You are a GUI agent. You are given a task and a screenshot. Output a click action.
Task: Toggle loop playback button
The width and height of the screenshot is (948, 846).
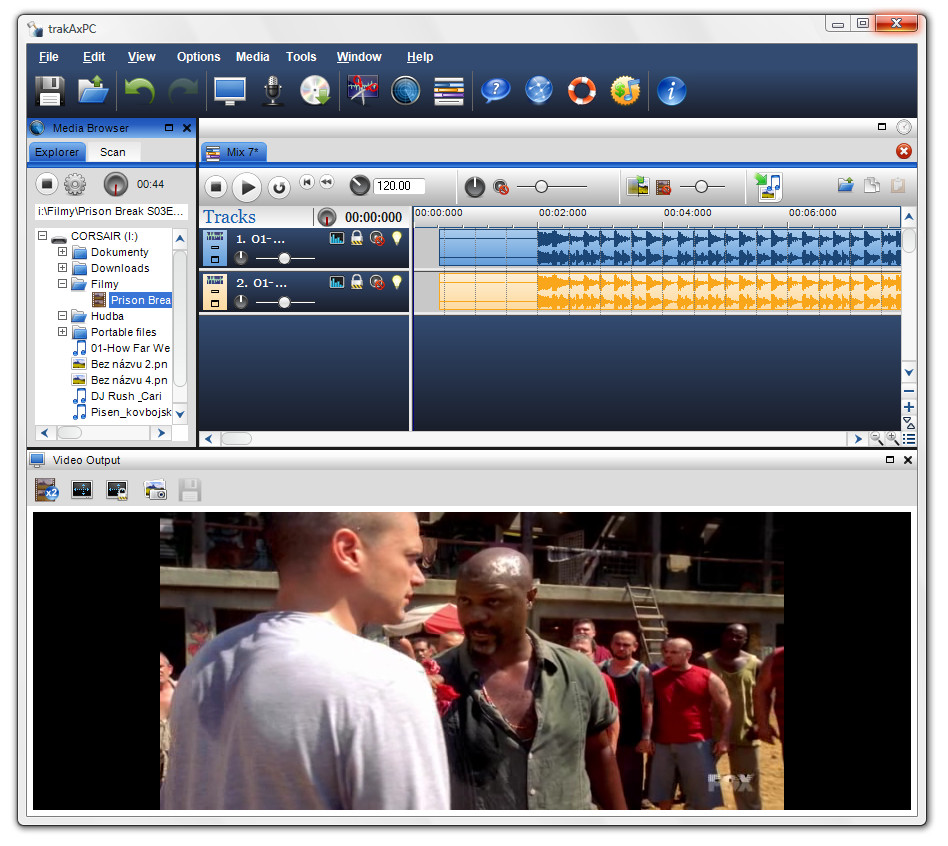click(x=279, y=187)
